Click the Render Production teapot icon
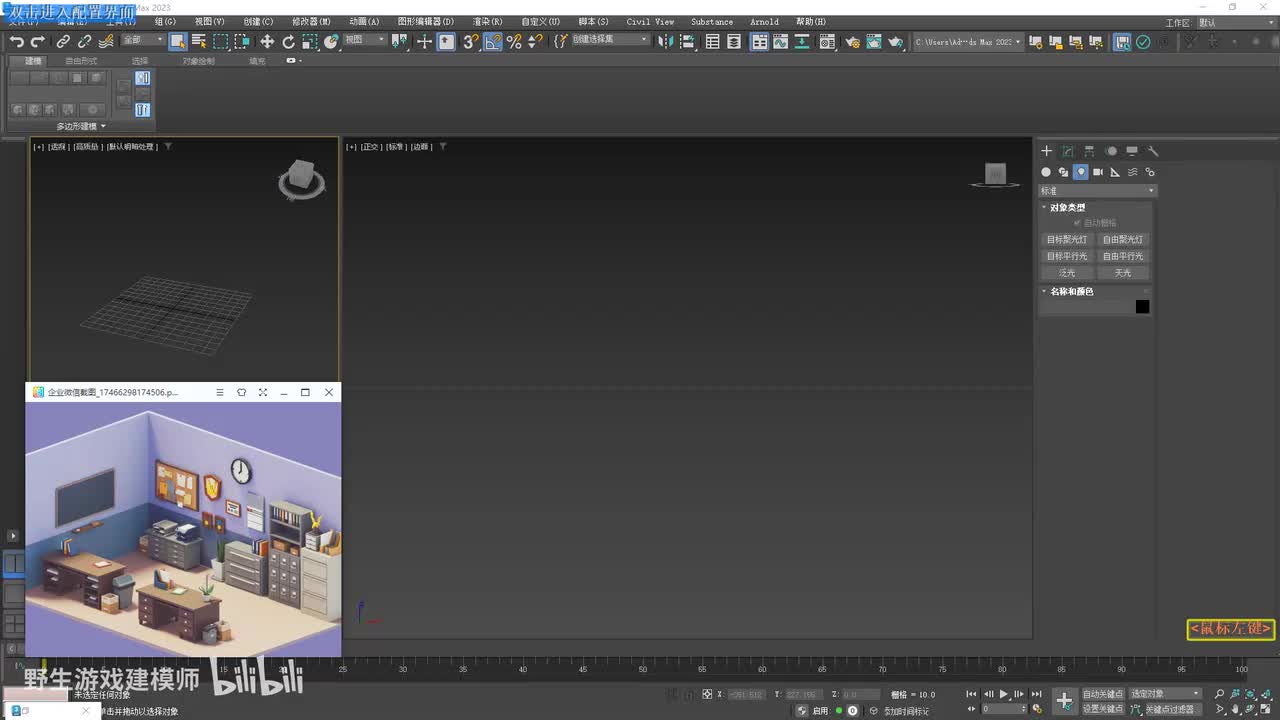 coord(896,41)
